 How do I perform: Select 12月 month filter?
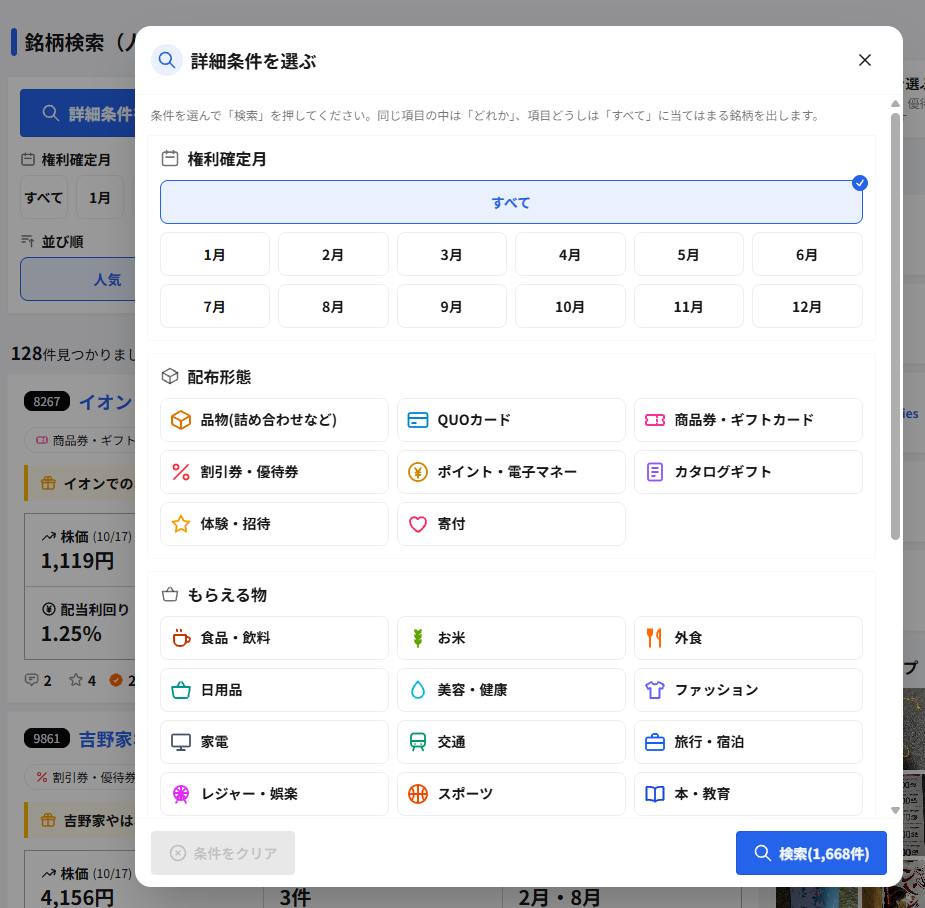click(807, 306)
